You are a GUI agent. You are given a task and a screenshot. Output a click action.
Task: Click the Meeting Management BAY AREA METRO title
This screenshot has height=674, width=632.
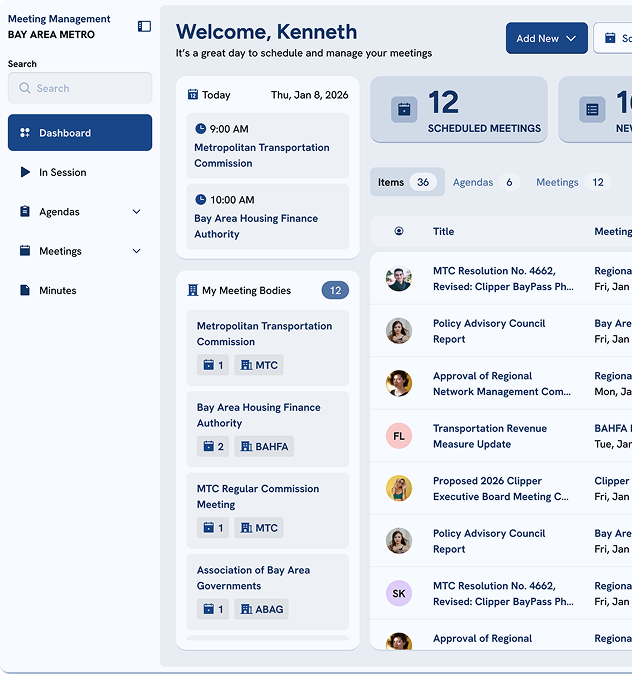coord(59,26)
